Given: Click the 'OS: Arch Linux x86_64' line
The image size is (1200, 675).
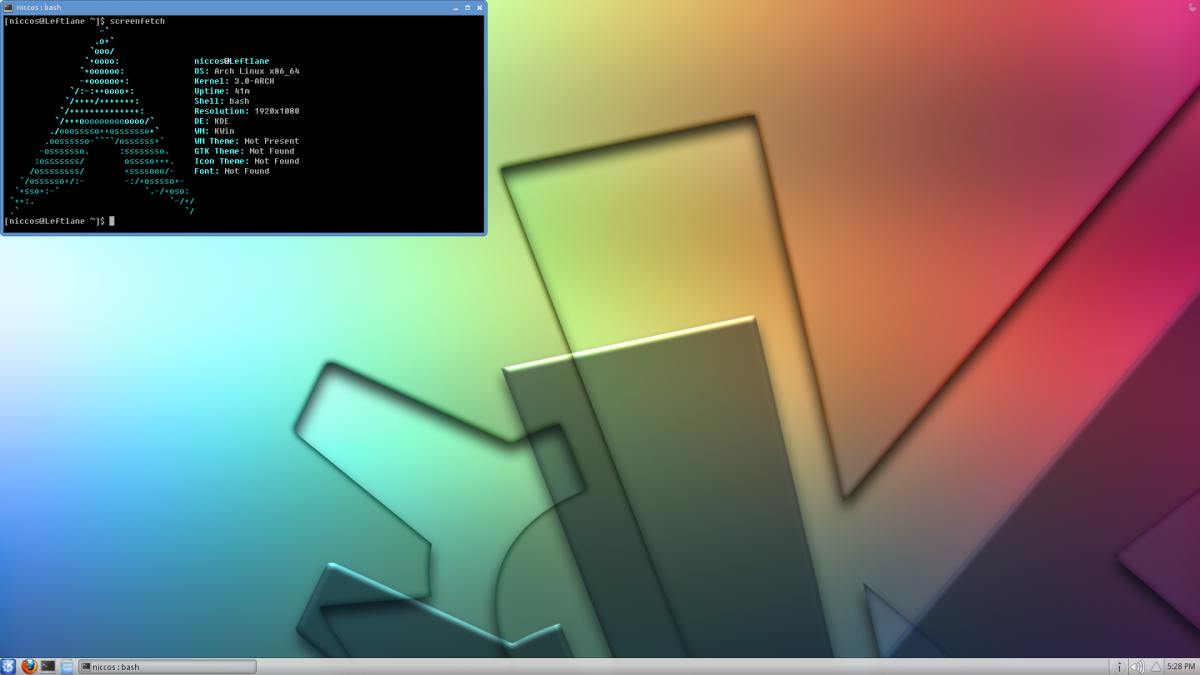Looking at the screenshot, I should [x=247, y=71].
